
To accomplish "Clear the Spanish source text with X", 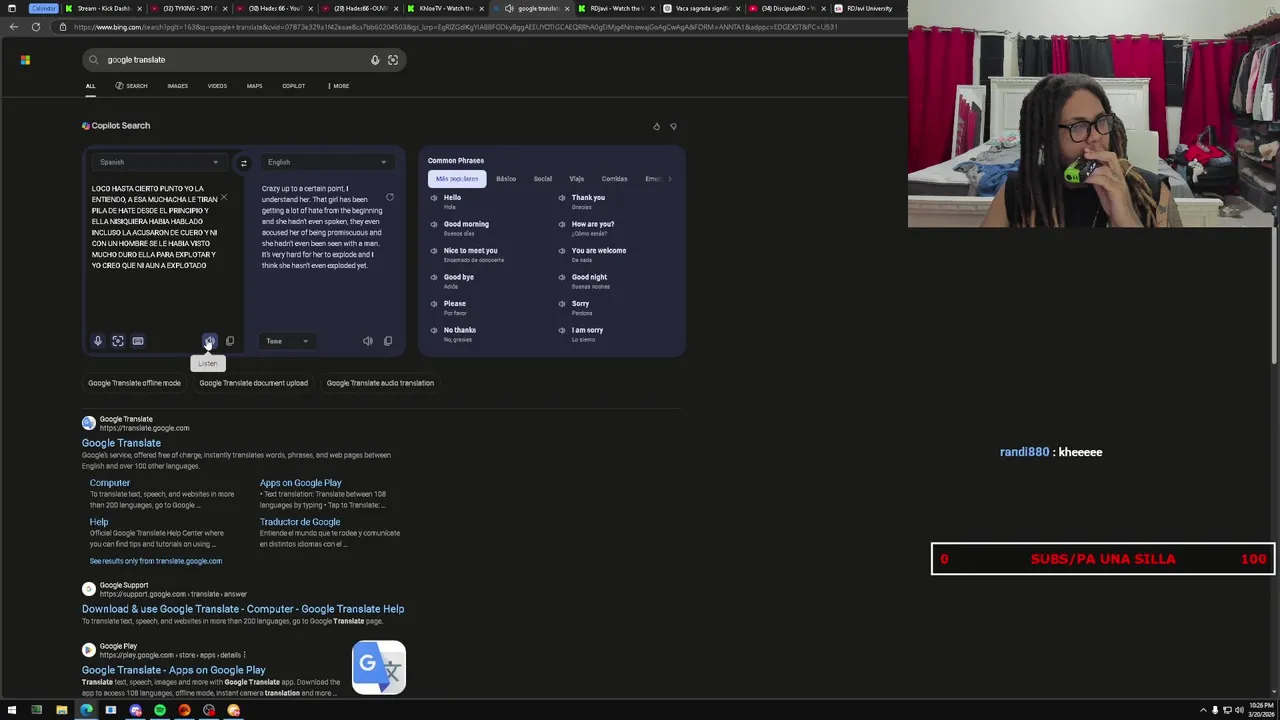I will [224, 197].
